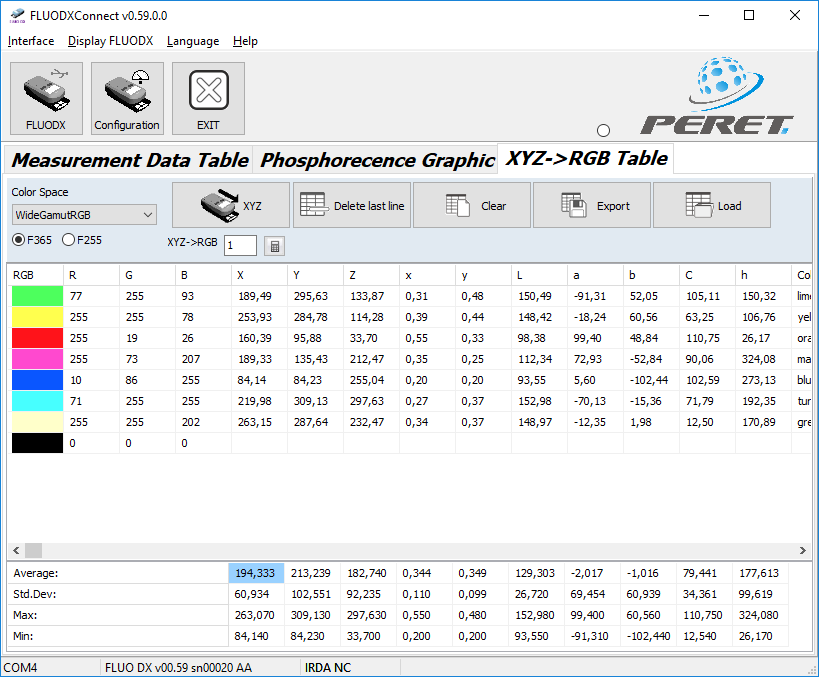Viewport: 819px width, 677px height.
Task: Click the round indicator near the PERET logo
Action: (x=603, y=130)
